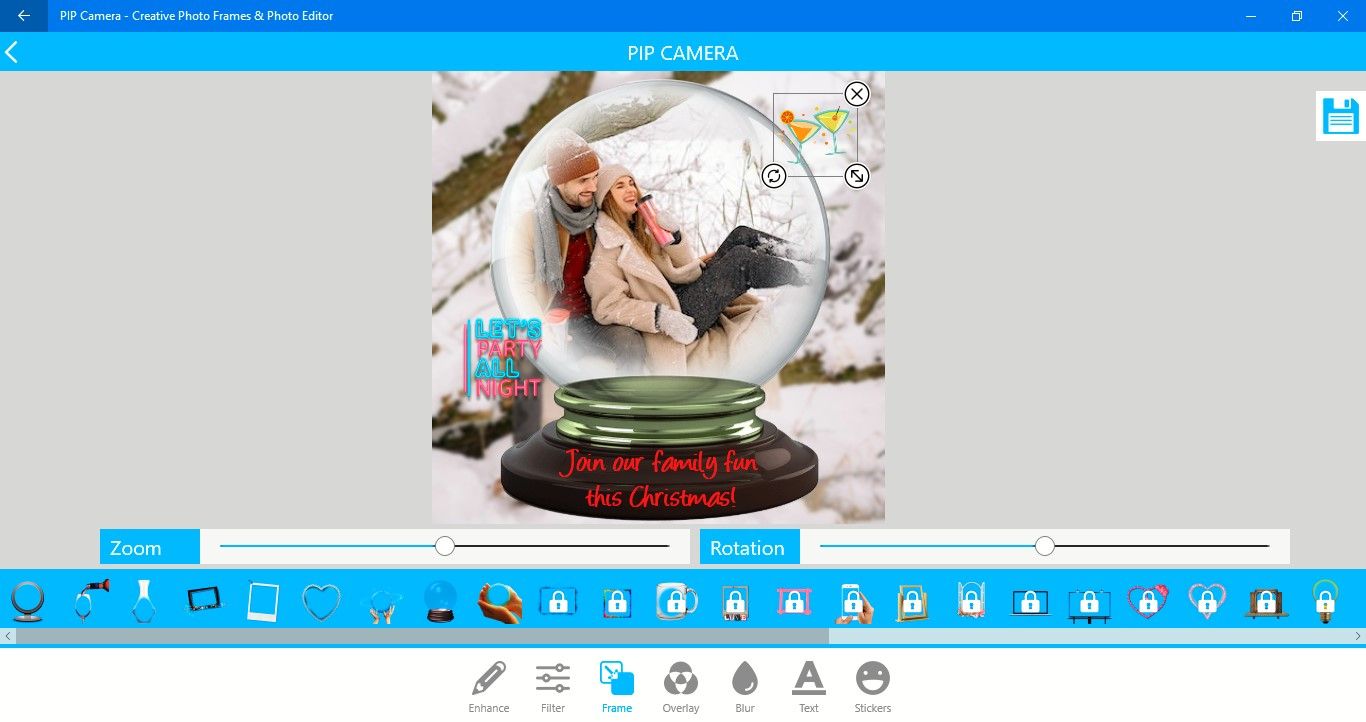Viewport: 1366px width, 722px height.
Task: Delete the cocktail sticker with its X handle
Action: point(857,94)
